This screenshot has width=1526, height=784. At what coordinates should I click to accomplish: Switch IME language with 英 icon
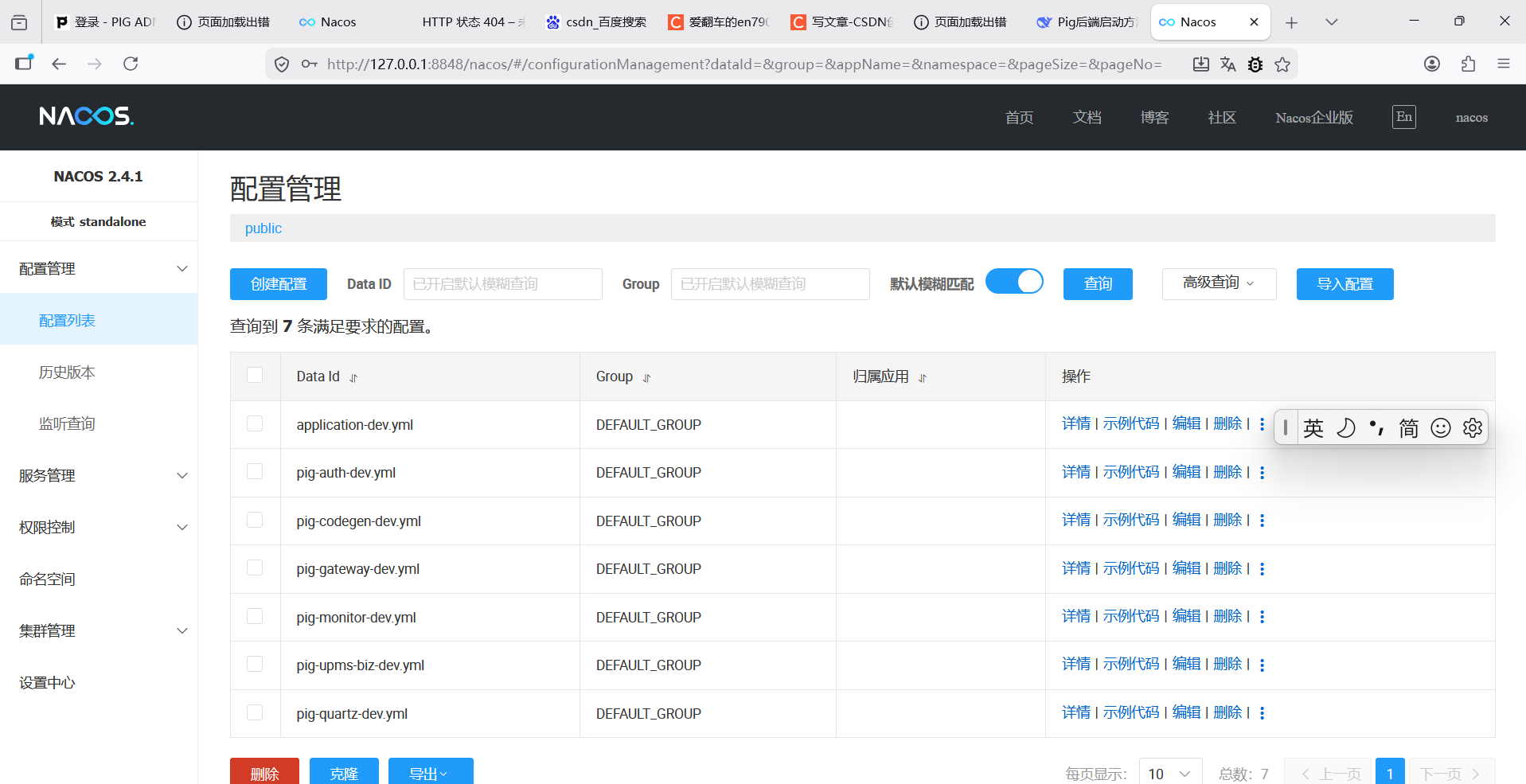coord(1313,428)
